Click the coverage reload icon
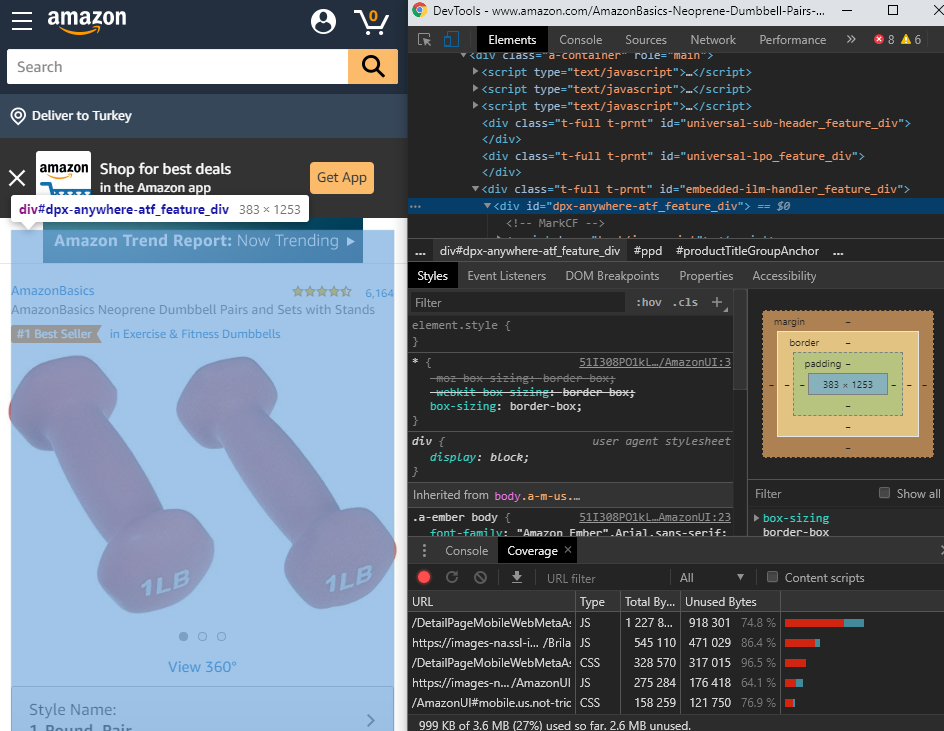The height and width of the screenshot is (731, 944). click(x=452, y=577)
